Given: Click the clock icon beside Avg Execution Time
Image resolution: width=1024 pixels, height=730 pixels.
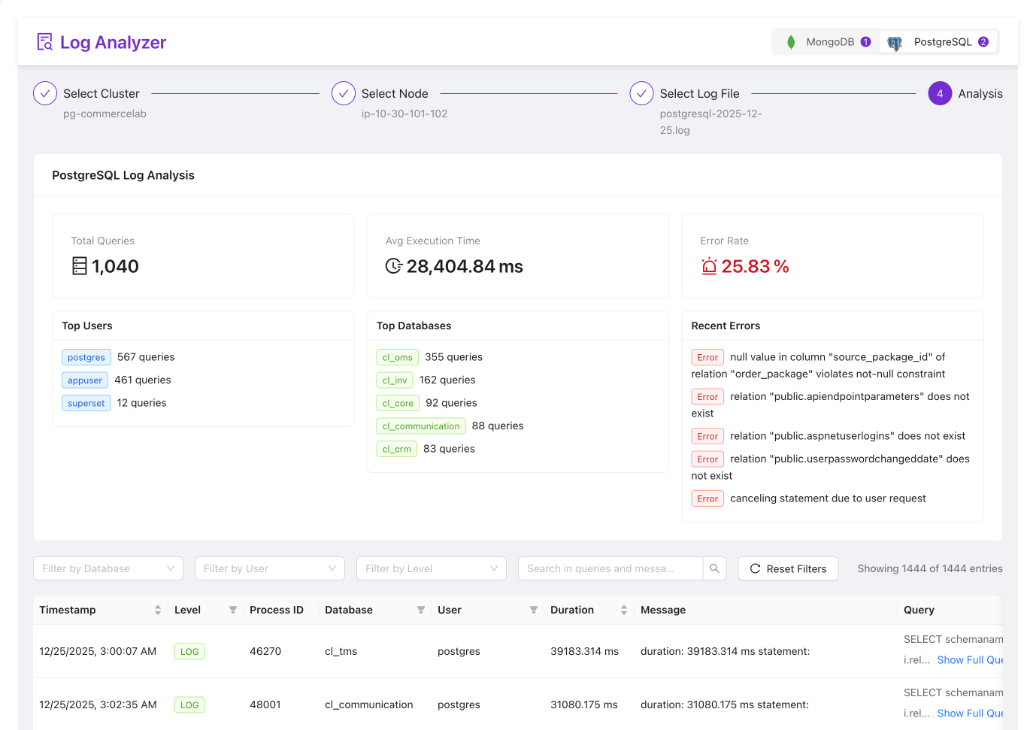Looking at the screenshot, I should 393,266.
